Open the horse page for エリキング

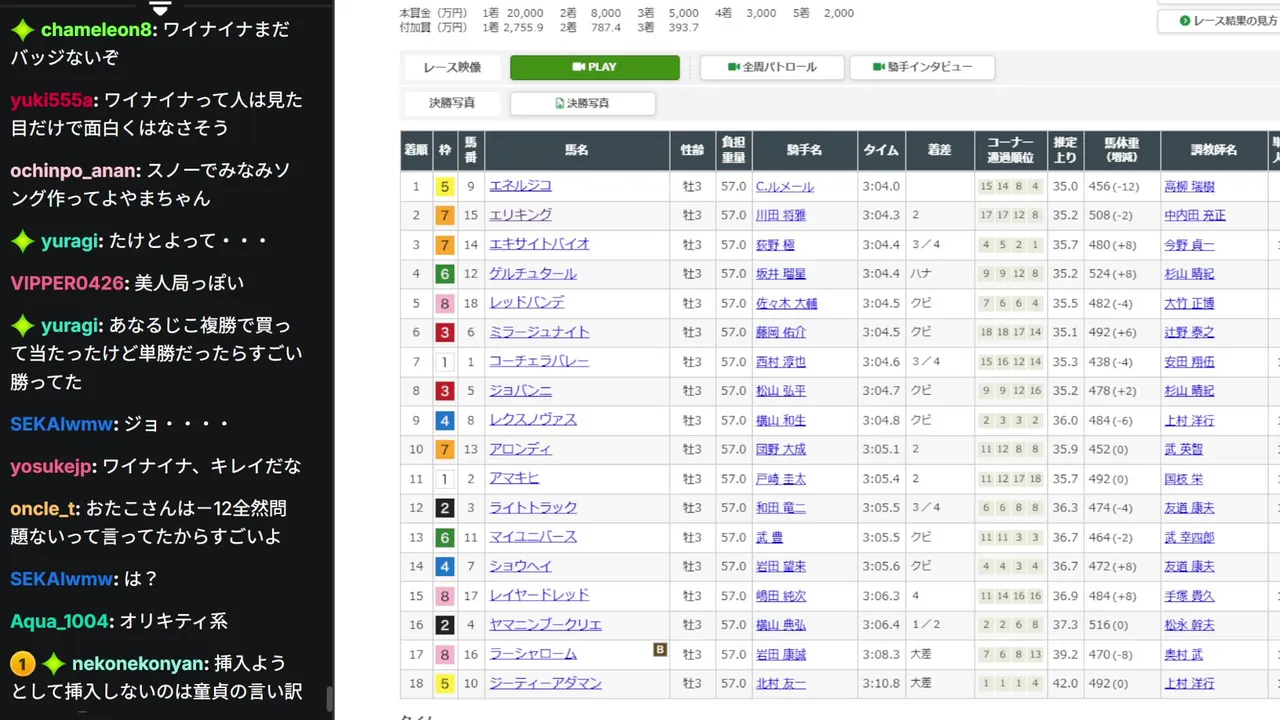click(x=520, y=215)
